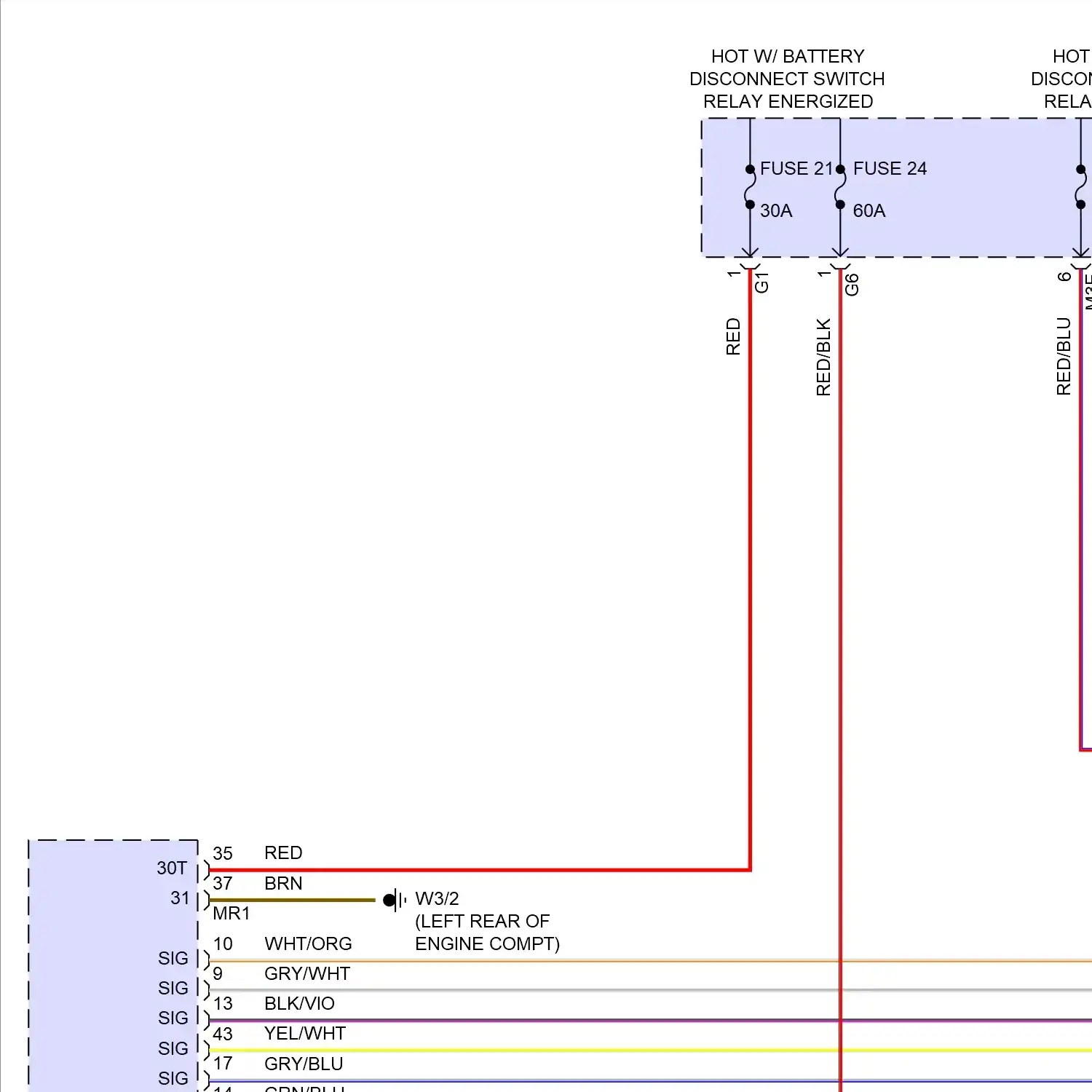The width and height of the screenshot is (1092, 1092).
Task: Click the MR1 connector label
Action: 232,913
